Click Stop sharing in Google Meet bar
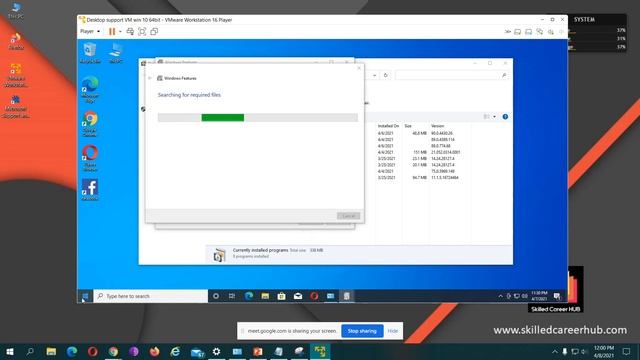The image size is (640, 360). (x=362, y=331)
